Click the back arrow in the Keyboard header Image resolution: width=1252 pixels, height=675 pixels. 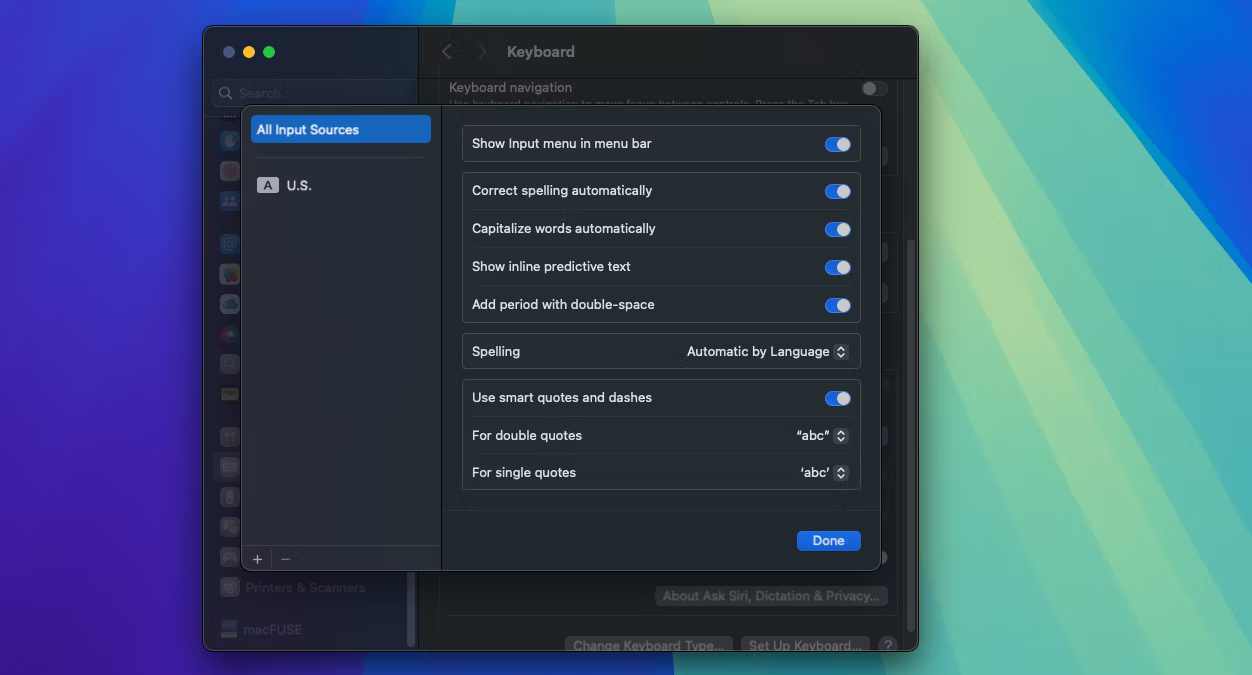(x=447, y=51)
